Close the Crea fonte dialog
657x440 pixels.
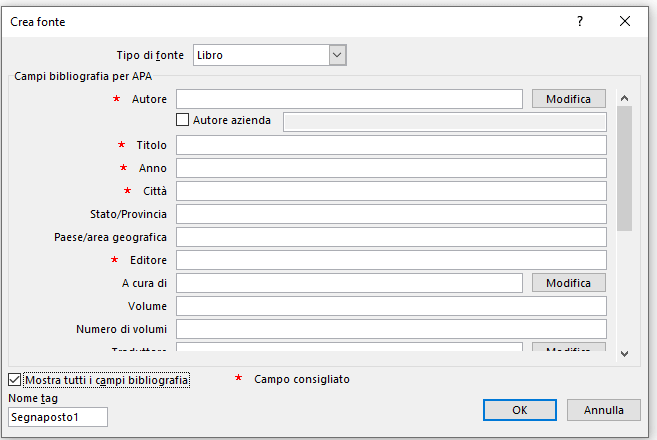[x=625, y=21]
